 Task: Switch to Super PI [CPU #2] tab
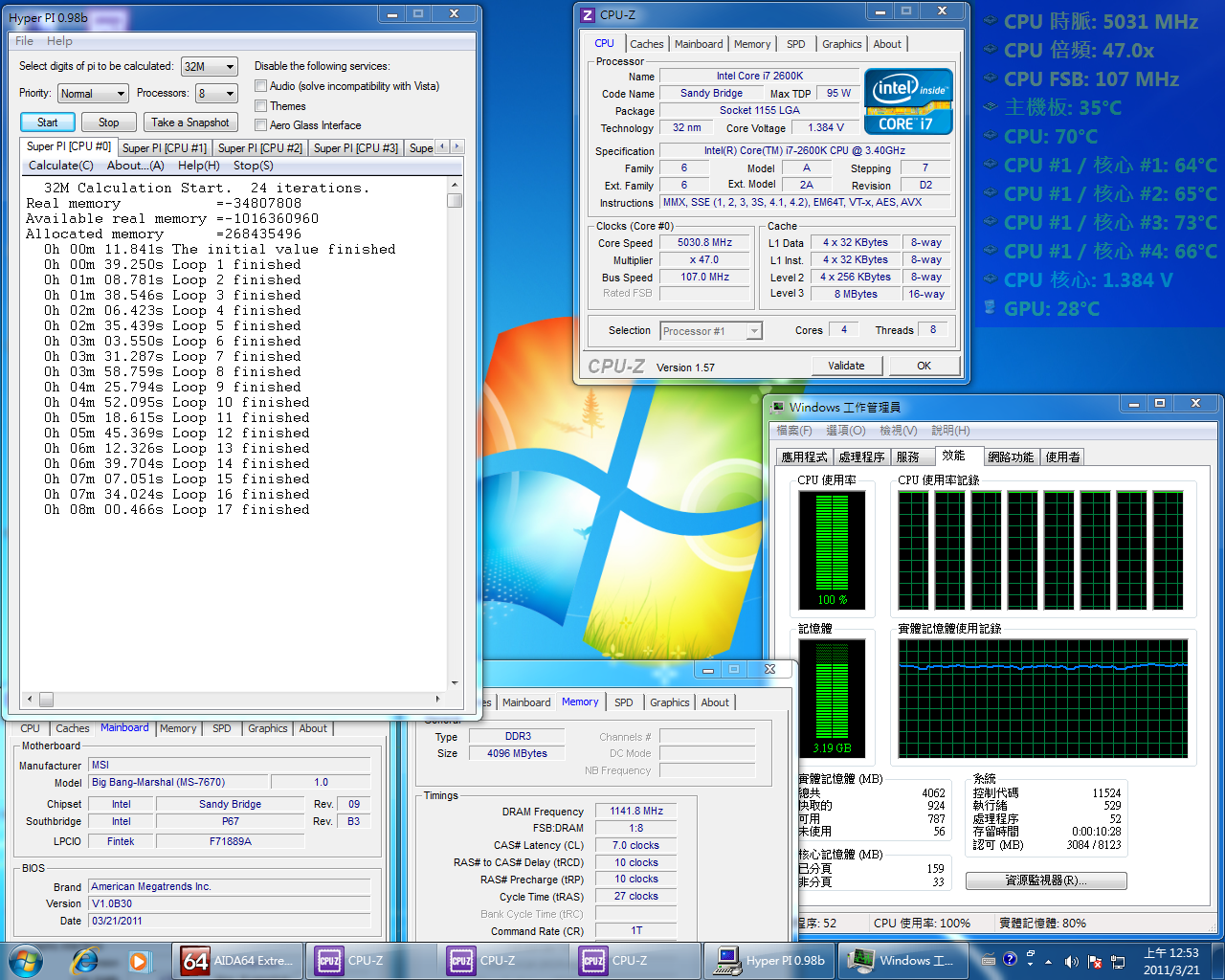[259, 148]
